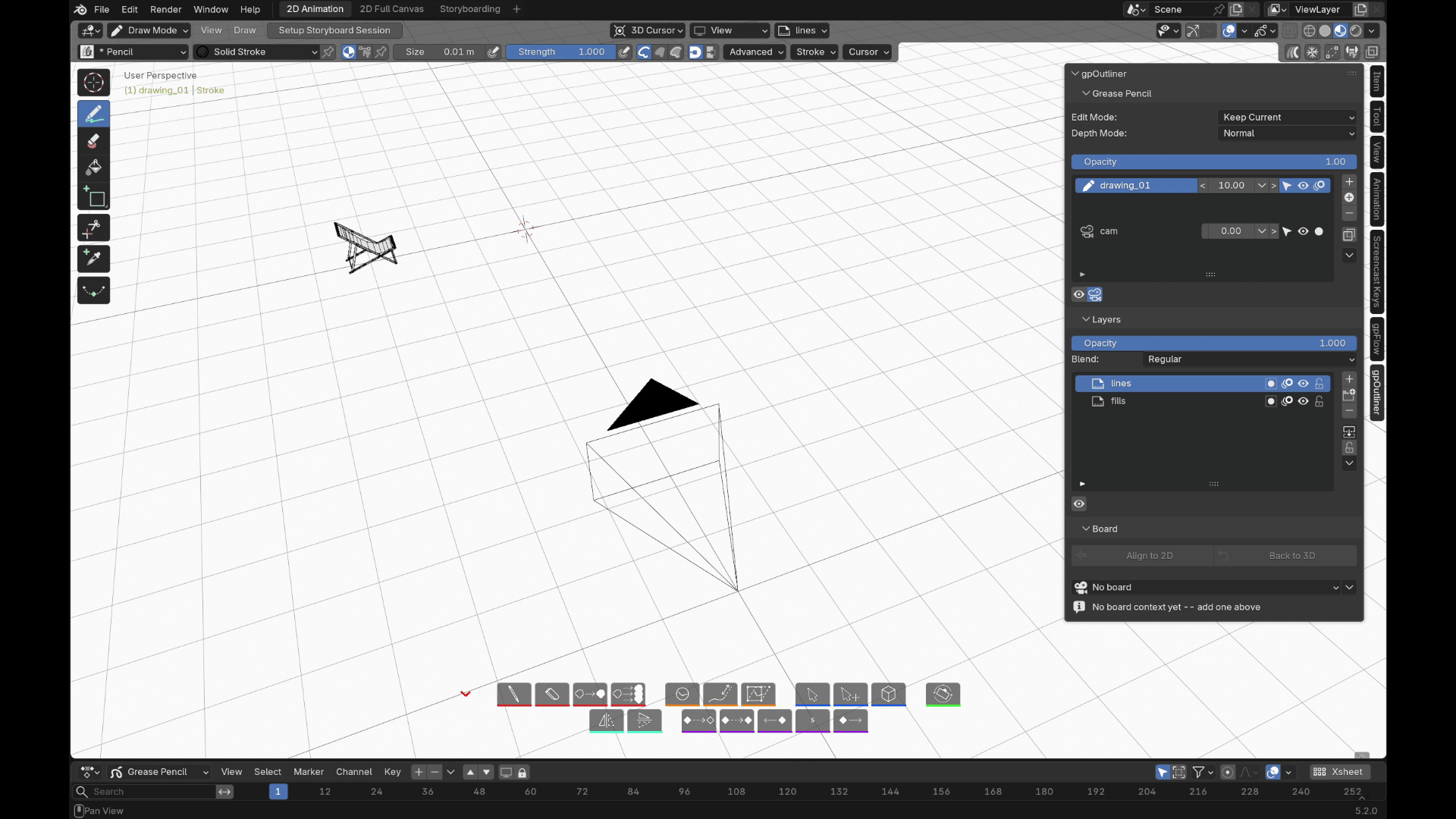
Task: Adjust the Layers Opacity slider
Action: pyautogui.click(x=1213, y=343)
